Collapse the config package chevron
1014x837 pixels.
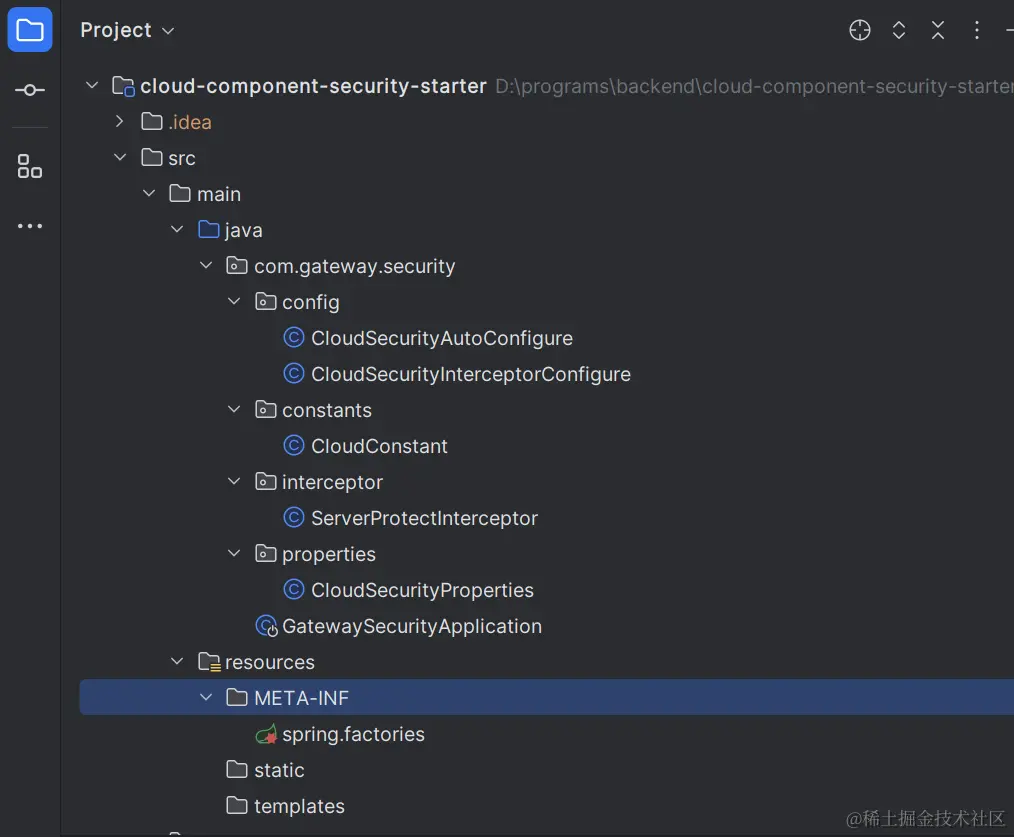pos(234,302)
